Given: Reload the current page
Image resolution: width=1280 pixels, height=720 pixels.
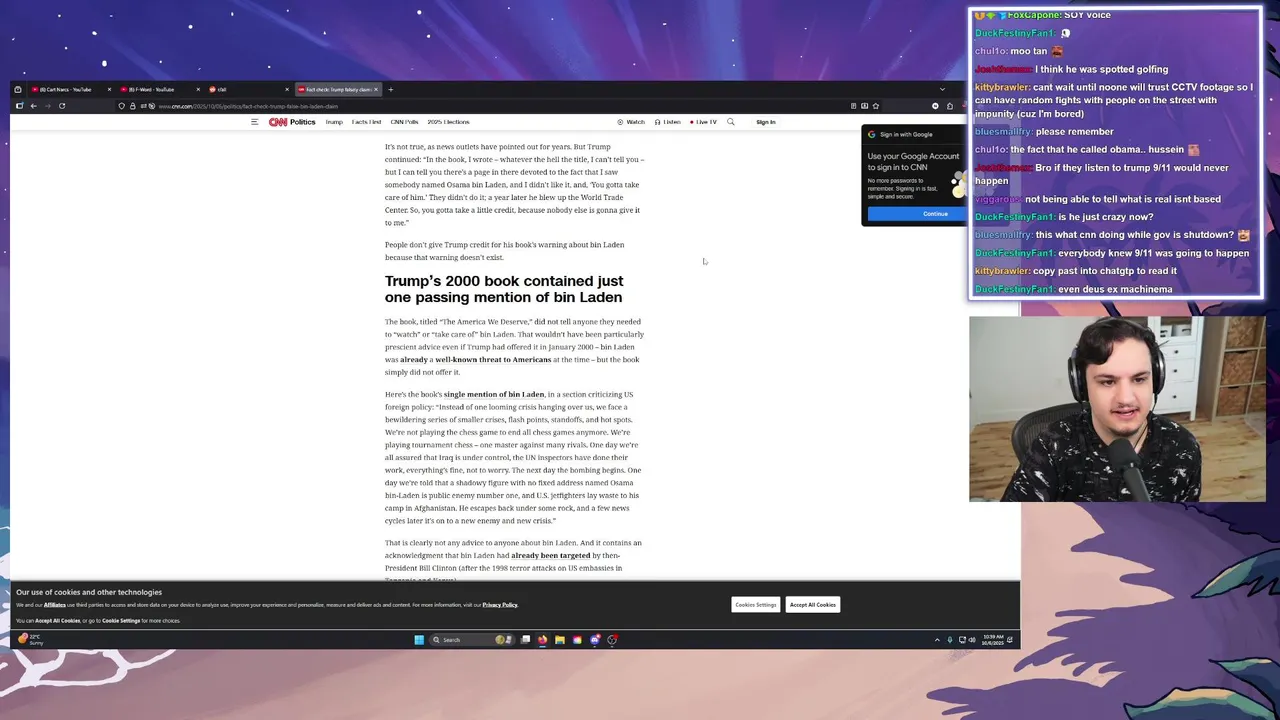Looking at the screenshot, I should pos(62,106).
